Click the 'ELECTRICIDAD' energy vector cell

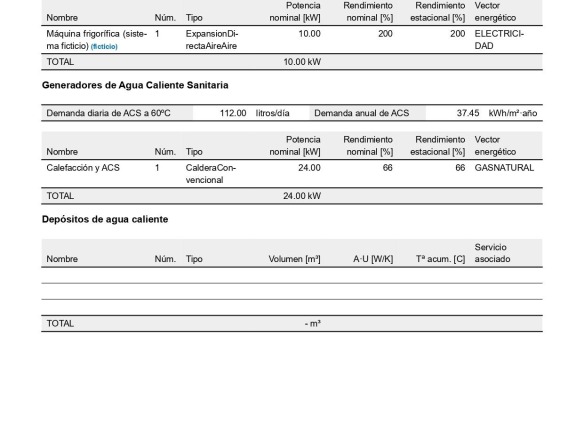click(x=499, y=40)
